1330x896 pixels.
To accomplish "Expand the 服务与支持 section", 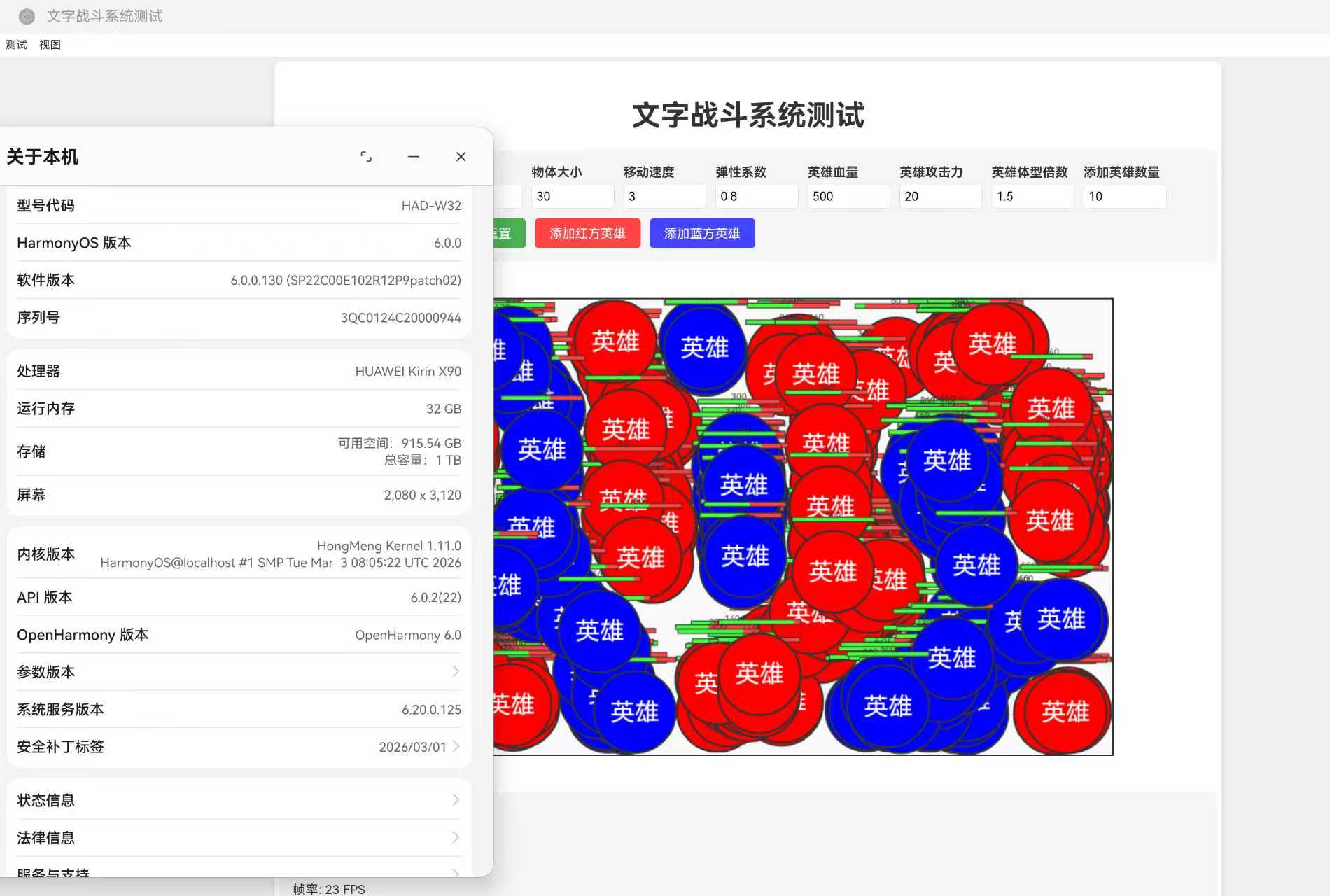I will click(x=238, y=874).
